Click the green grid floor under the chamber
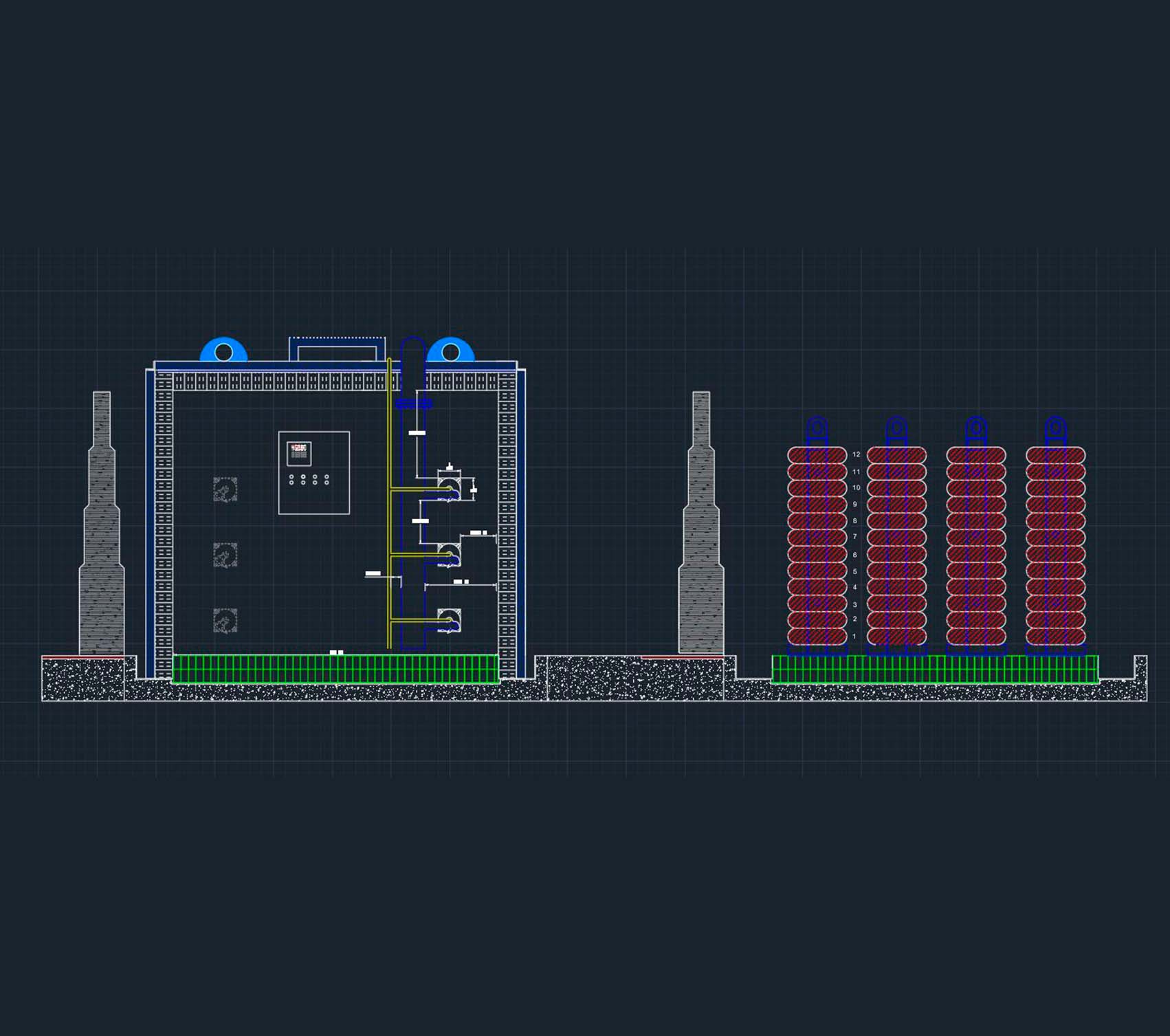This screenshot has width=1170, height=1036. pos(335,669)
